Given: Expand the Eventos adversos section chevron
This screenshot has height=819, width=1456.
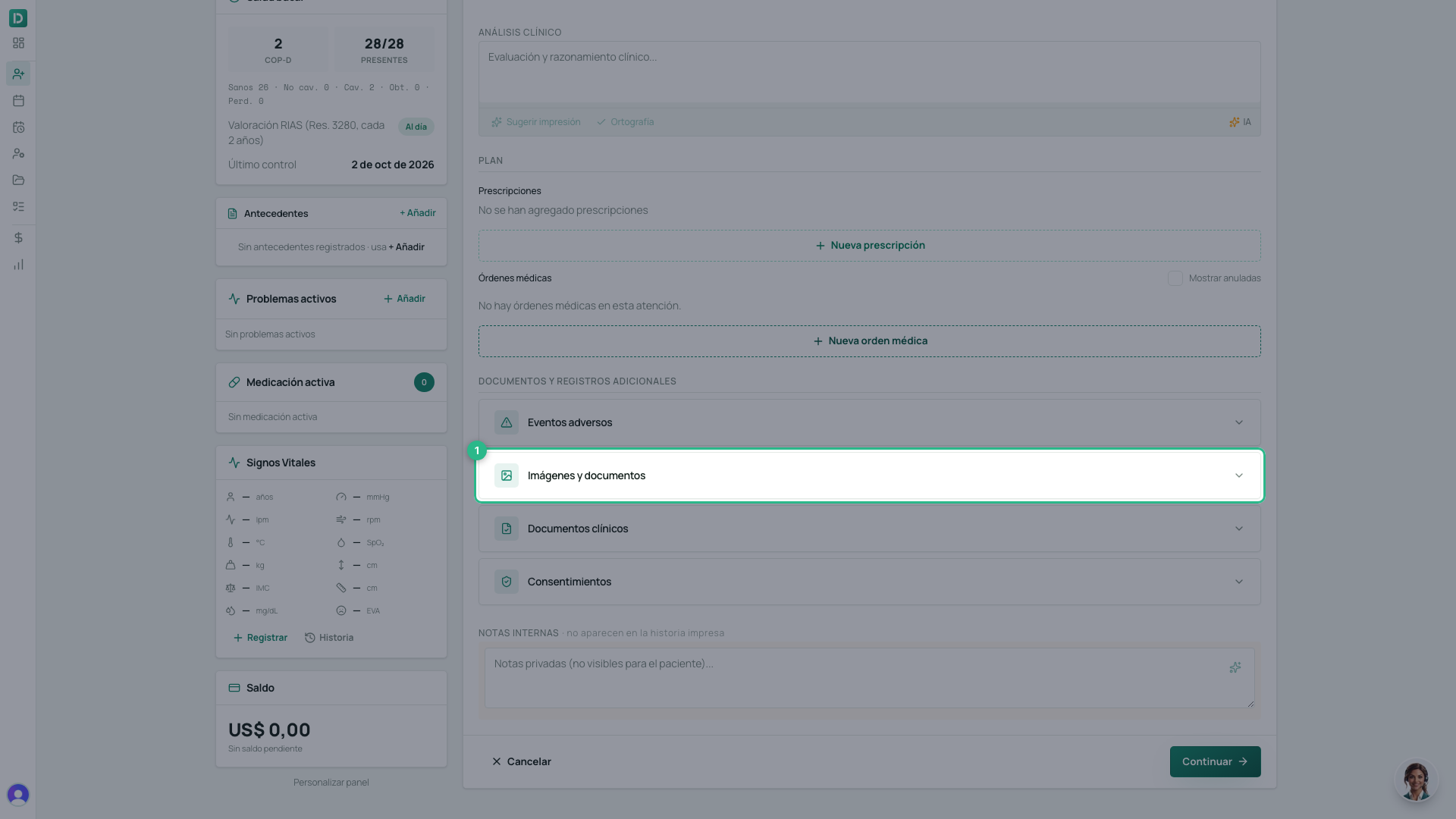Looking at the screenshot, I should (1239, 422).
